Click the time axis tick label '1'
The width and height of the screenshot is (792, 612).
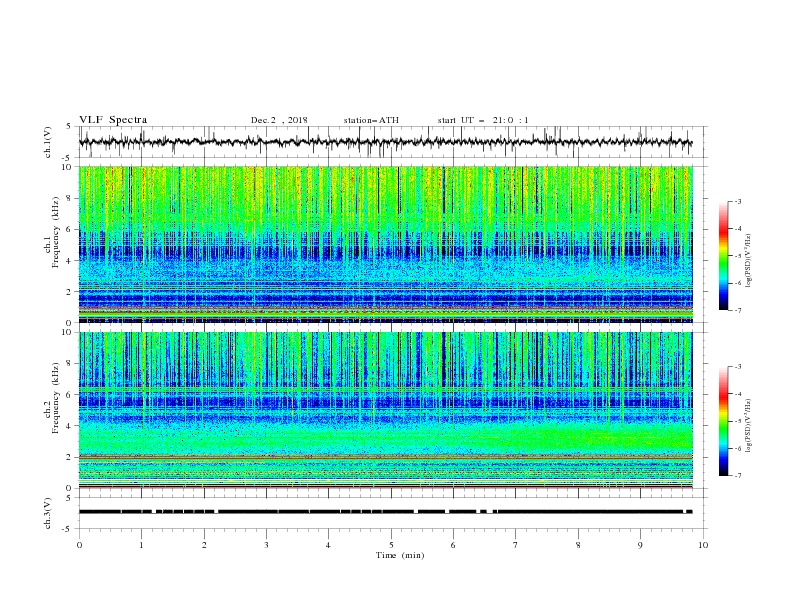click(x=141, y=545)
